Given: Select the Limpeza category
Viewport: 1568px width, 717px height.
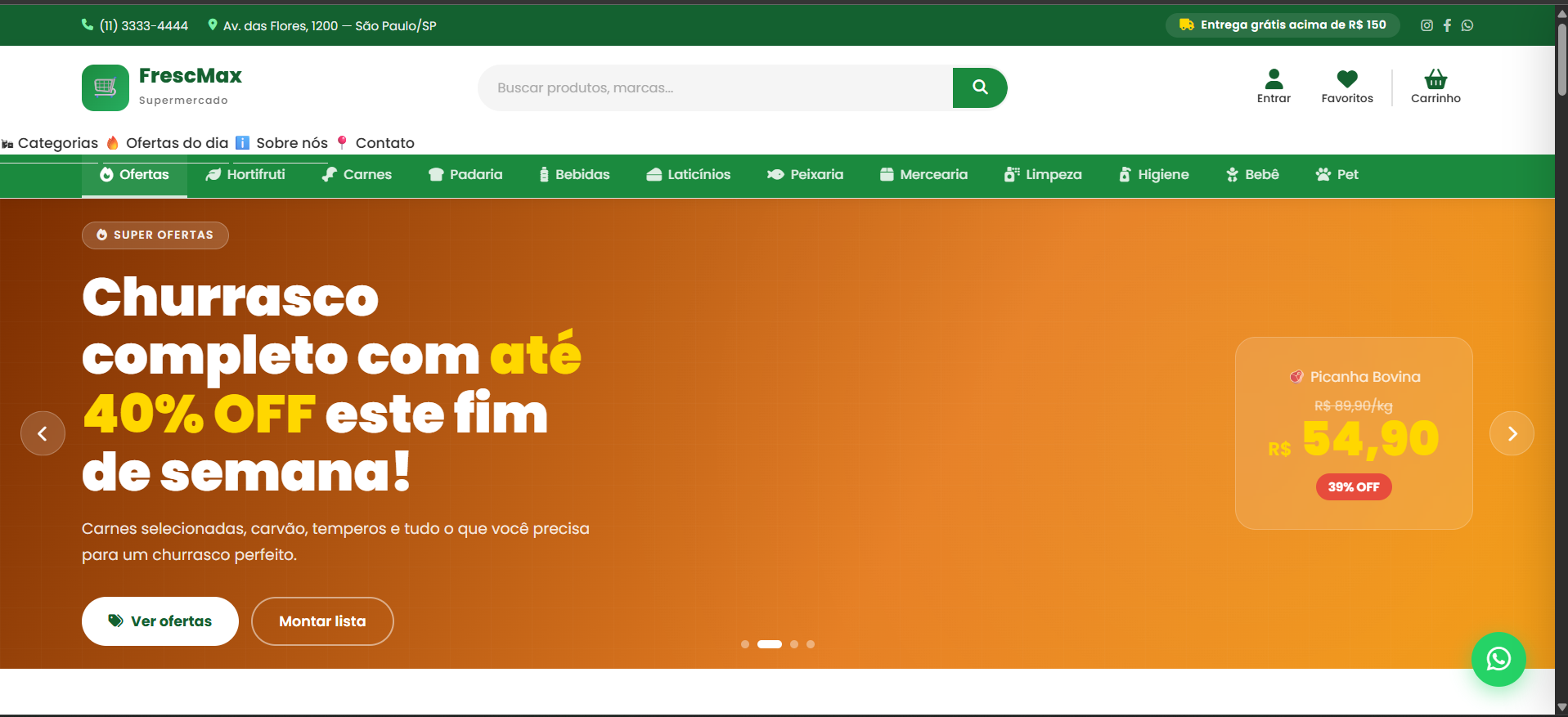Looking at the screenshot, I should (1043, 175).
